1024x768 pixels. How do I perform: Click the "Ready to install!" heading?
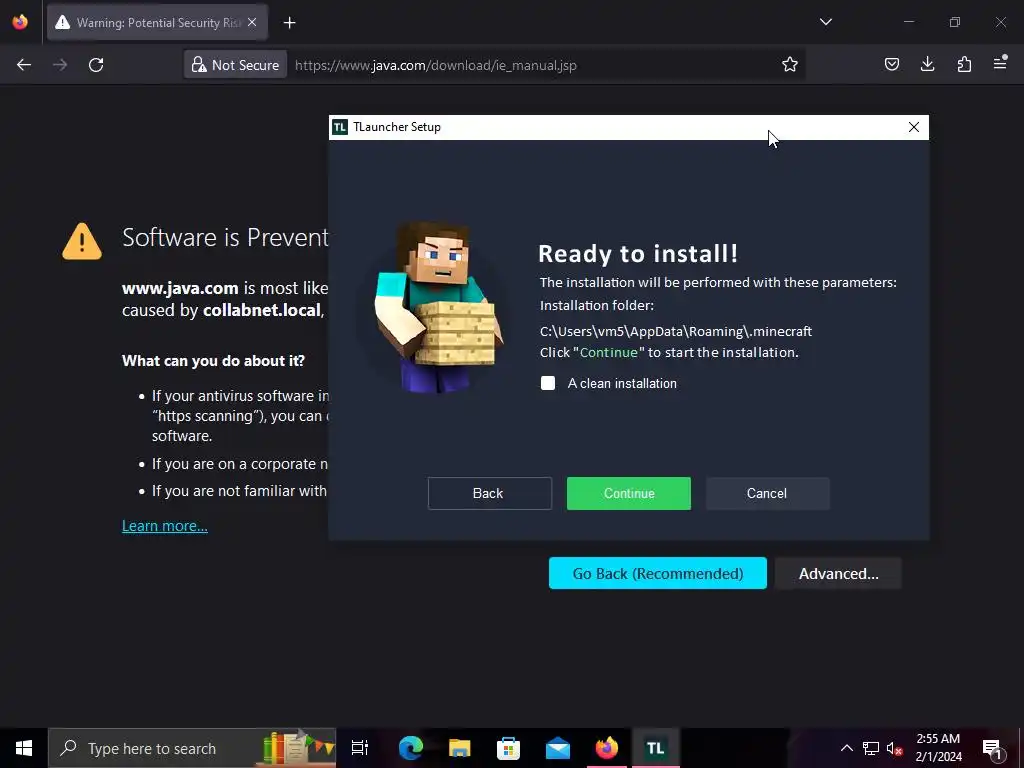(x=638, y=253)
